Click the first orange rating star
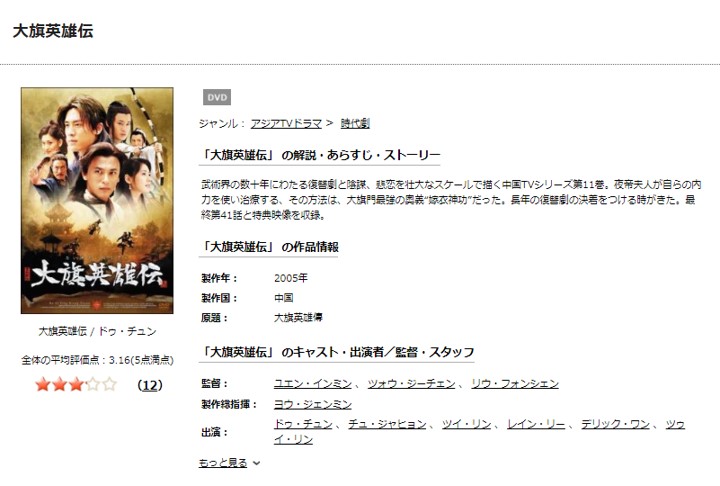The width and height of the screenshot is (720, 486). (43, 384)
